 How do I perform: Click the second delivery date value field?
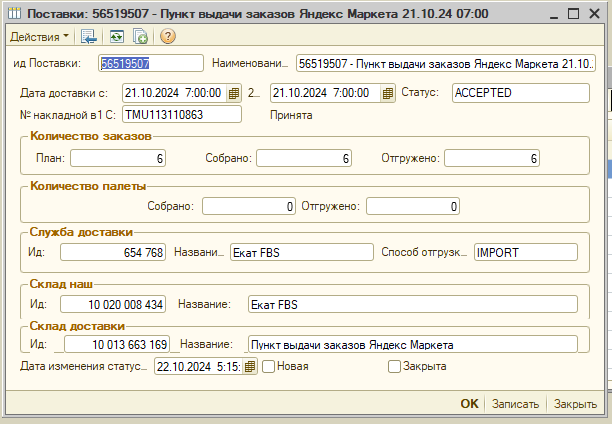[x=326, y=93]
